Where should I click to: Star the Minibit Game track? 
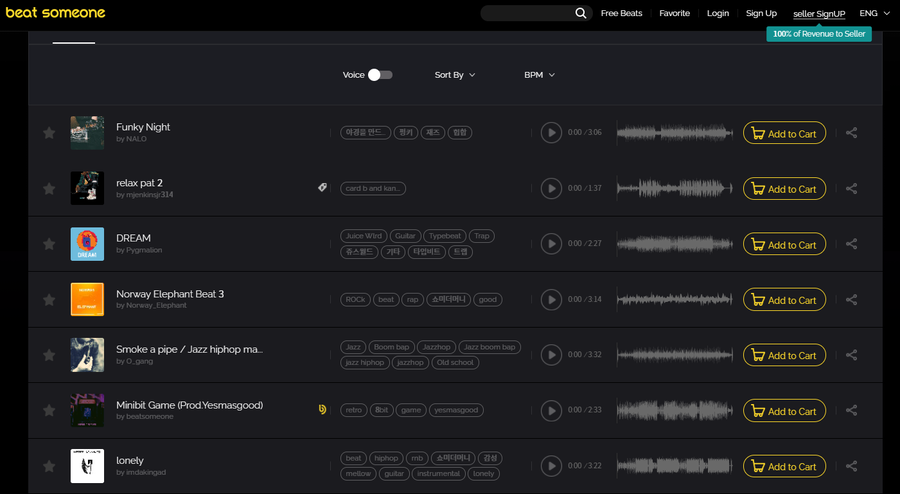coord(49,411)
